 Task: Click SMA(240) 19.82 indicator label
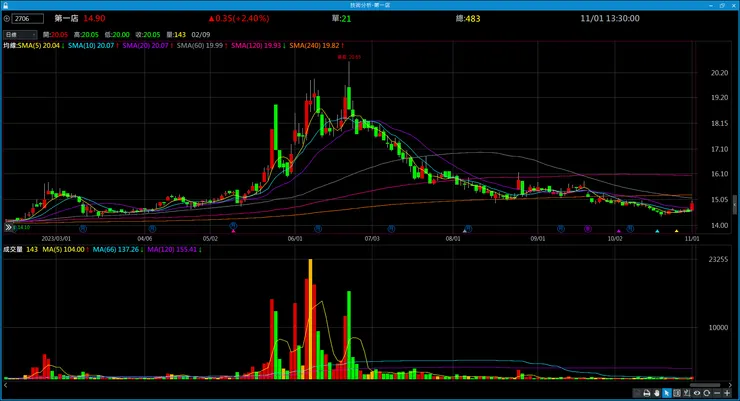click(x=316, y=45)
